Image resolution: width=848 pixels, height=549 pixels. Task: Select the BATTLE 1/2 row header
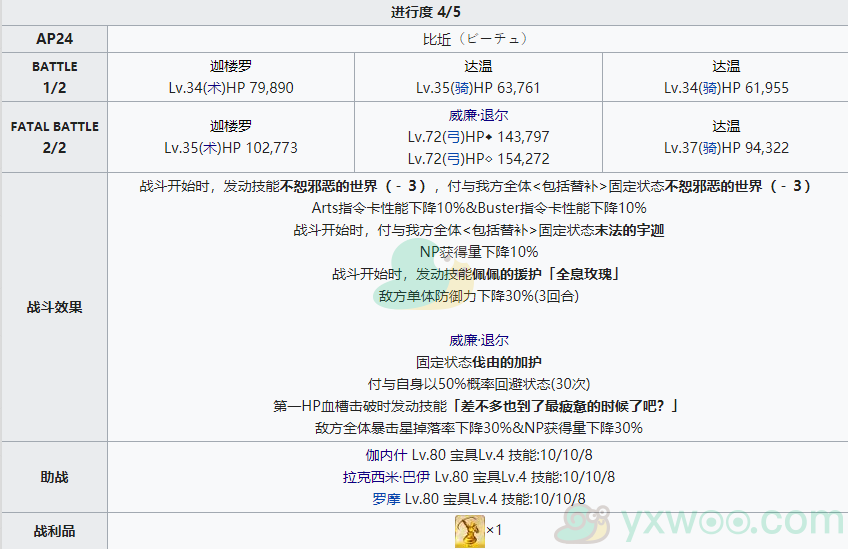[55, 77]
